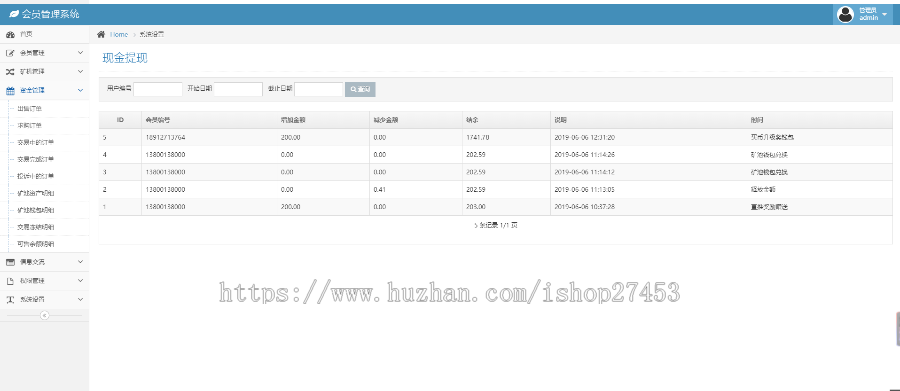Expand the sidebar menu beside the T icon
This screenshot has height=391, width=900.
(x=80, y=300)
